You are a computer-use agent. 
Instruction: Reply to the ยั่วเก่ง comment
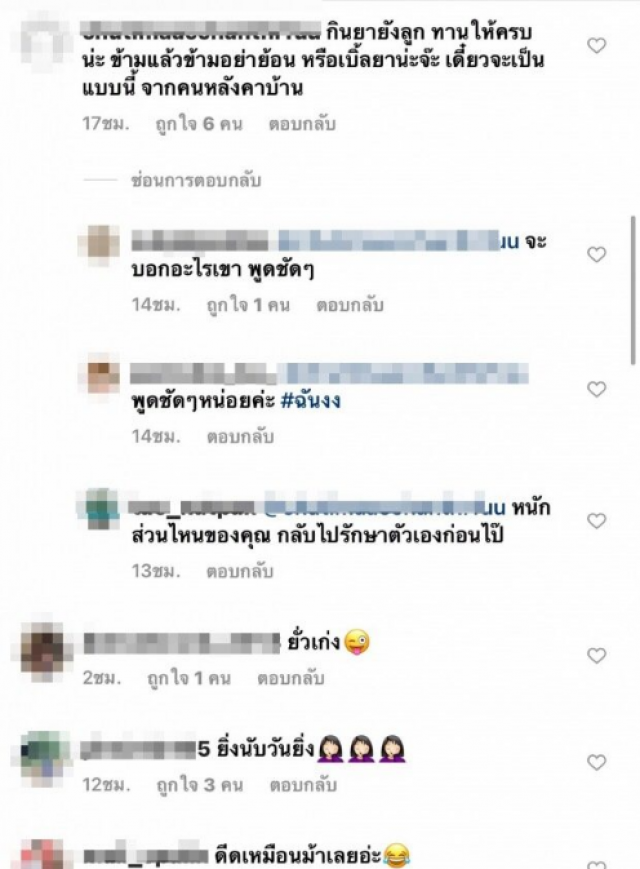[x=290, y=678]
